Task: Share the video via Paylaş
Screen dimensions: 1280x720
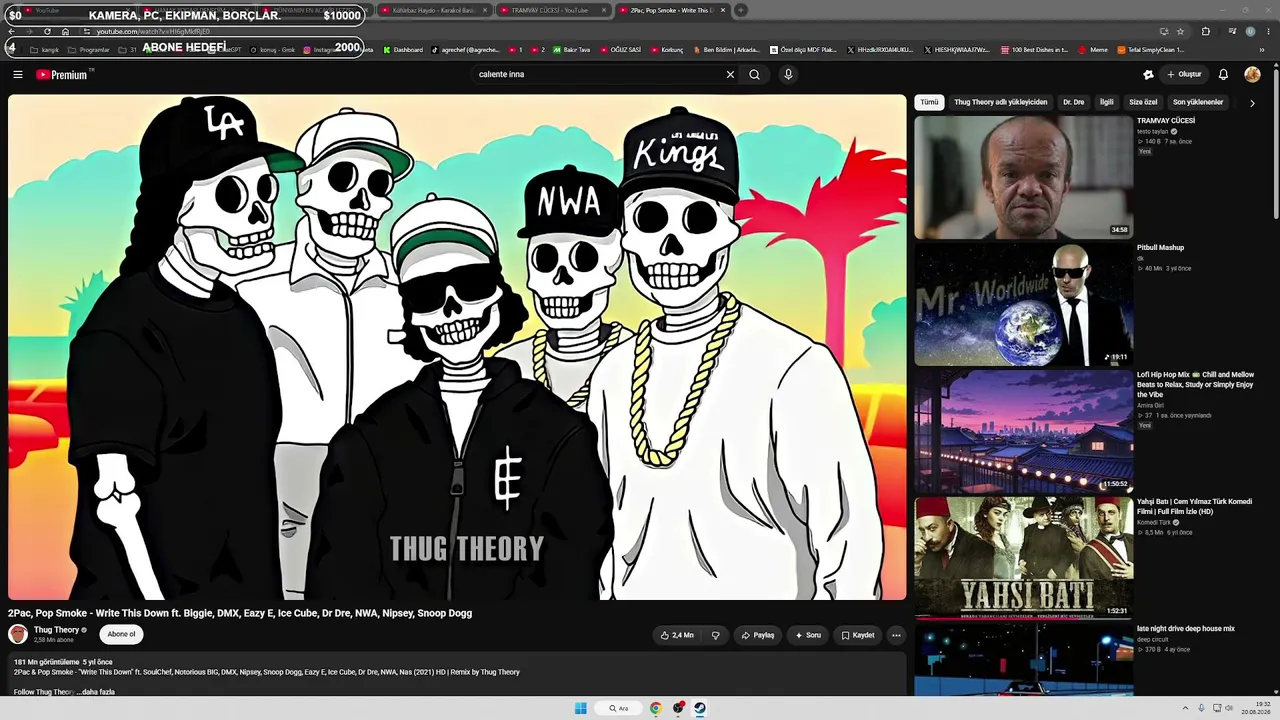Action: [x=757, y=635]
